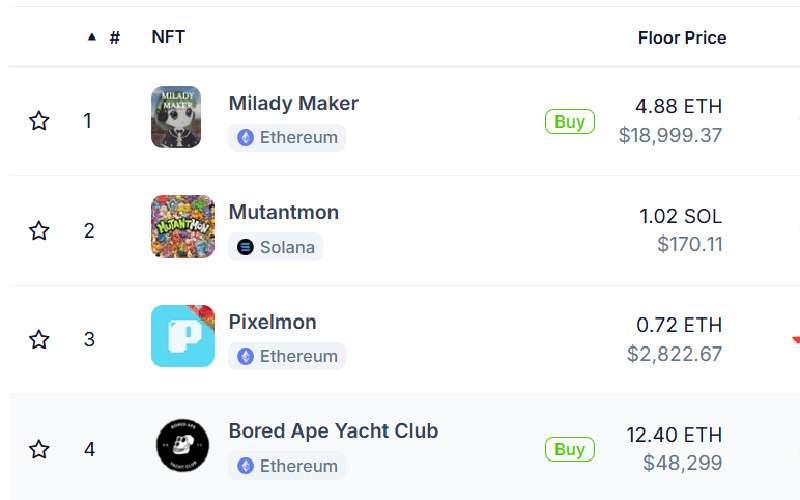Click the Solana icon under Mutantmon
The height and width of the screenshot is (500, 800).
coord(245,247)
